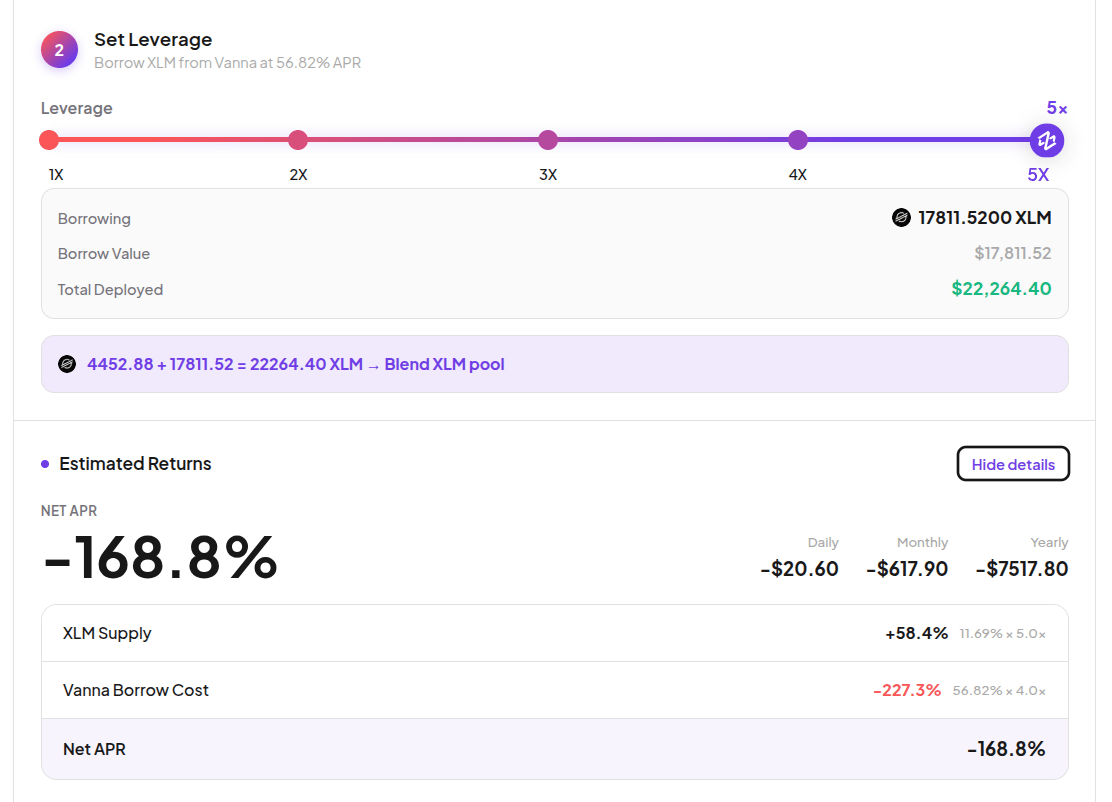This screenshot has width=1112, height=802.
Task: Set leverage to 4X stop on slider
Action: (x=798, y=140)
